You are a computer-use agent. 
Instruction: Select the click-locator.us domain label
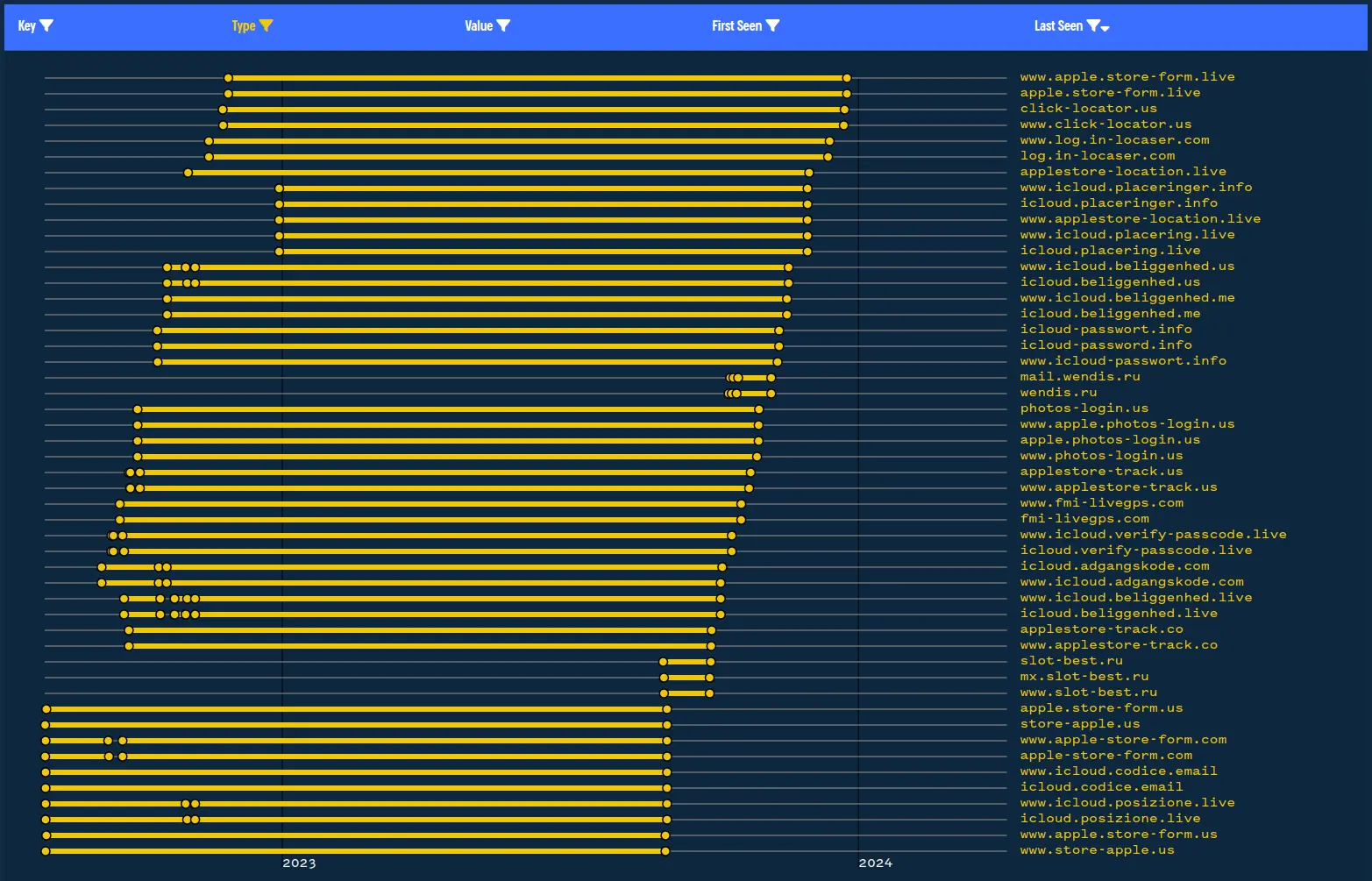pyautogui.click(x=1089, y=109)
